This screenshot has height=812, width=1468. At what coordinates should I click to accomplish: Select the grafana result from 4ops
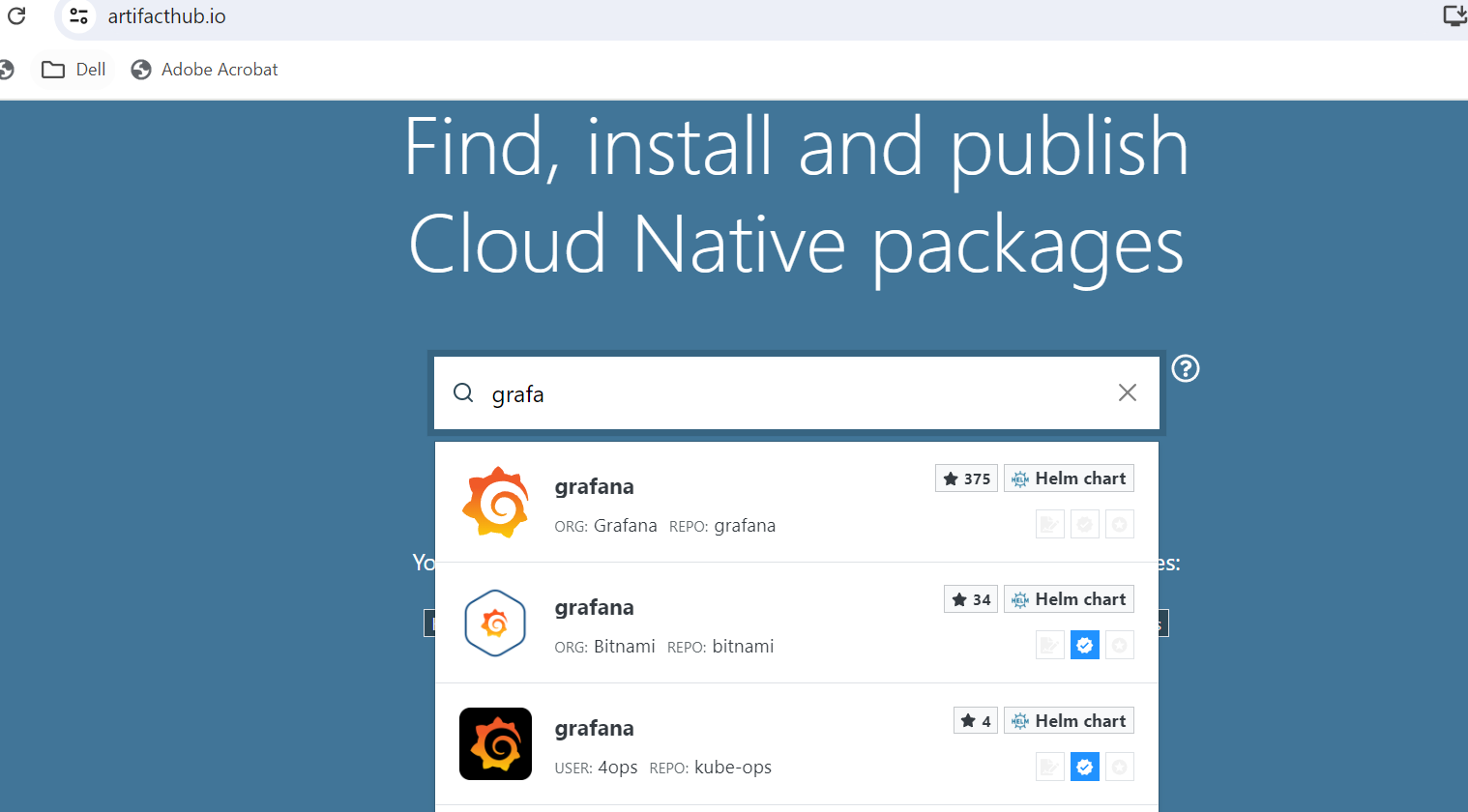click(797, 744)
